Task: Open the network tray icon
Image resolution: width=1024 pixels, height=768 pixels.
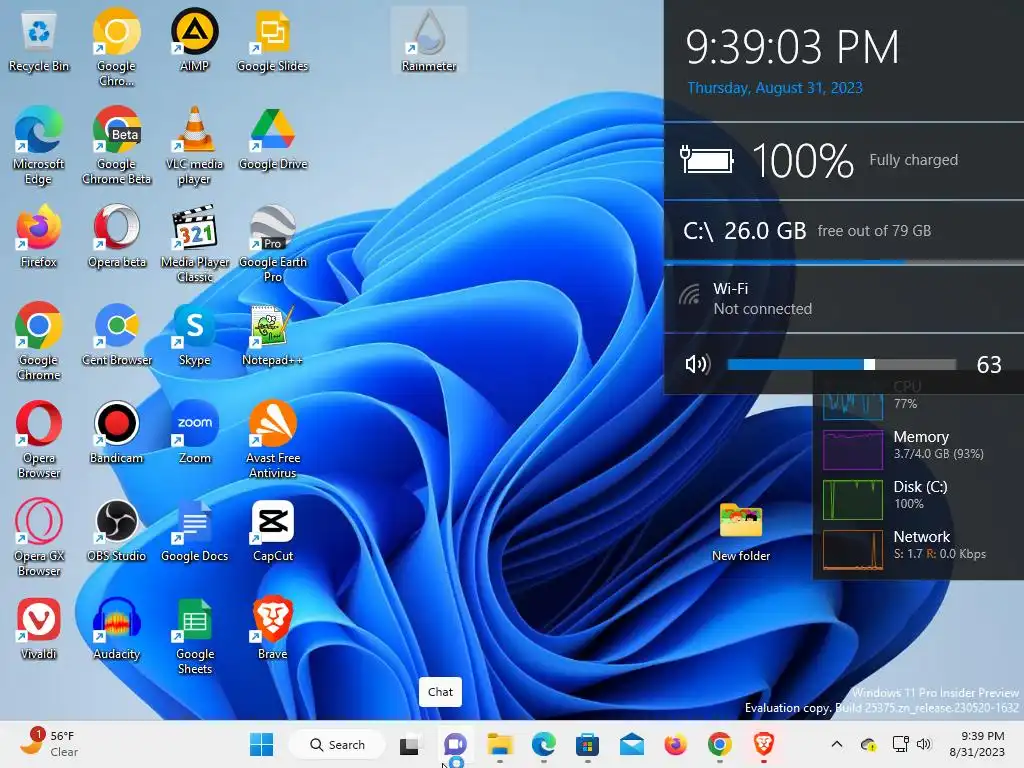Action: tap(901, 744)
